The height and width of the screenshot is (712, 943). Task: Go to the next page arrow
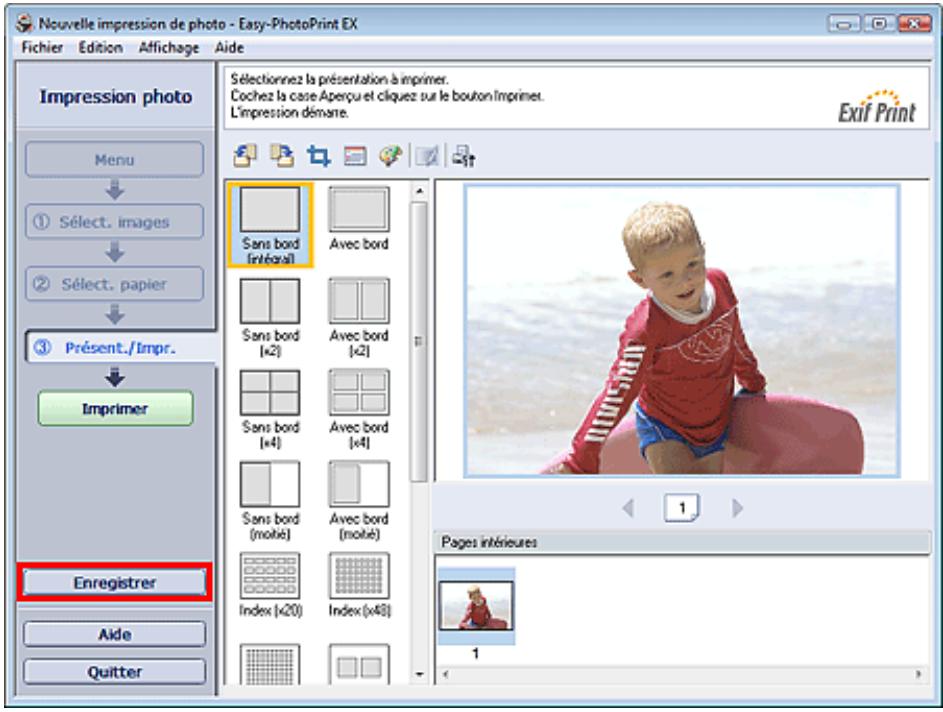[737, 508]
